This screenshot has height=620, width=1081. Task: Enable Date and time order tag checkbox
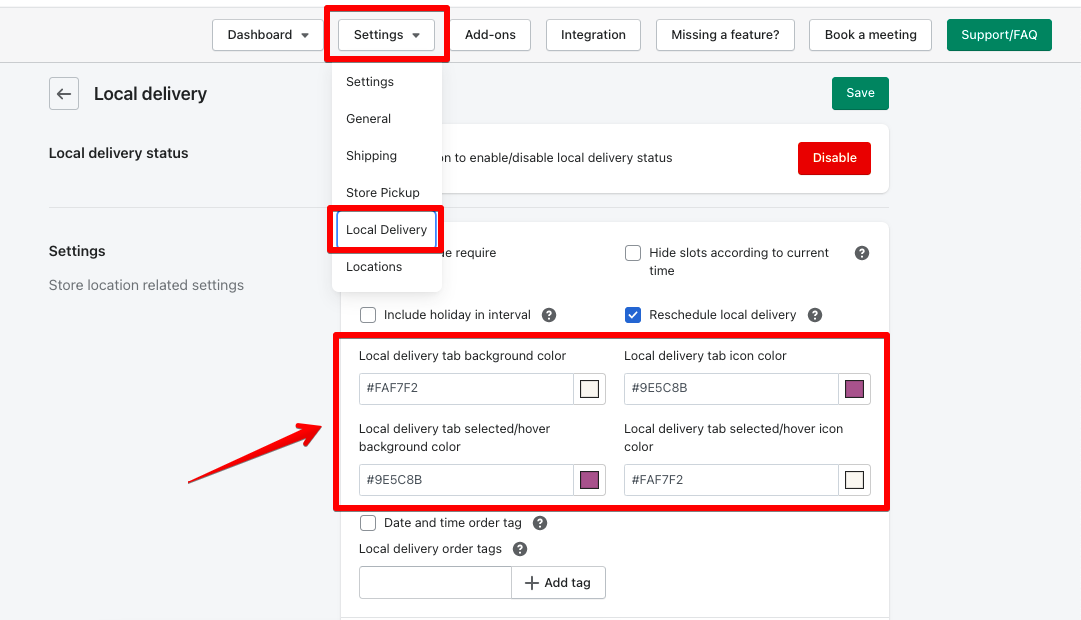click(x=368, y=523)
